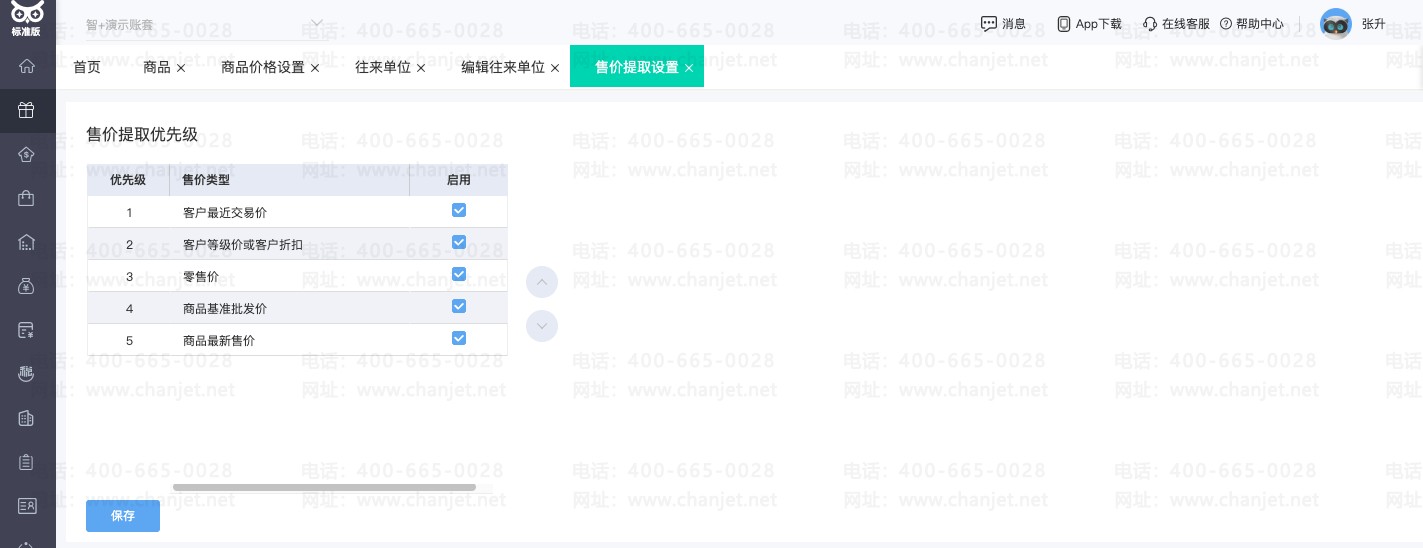
Task: Switch to the 商品 tab
Action: (157, 67)
